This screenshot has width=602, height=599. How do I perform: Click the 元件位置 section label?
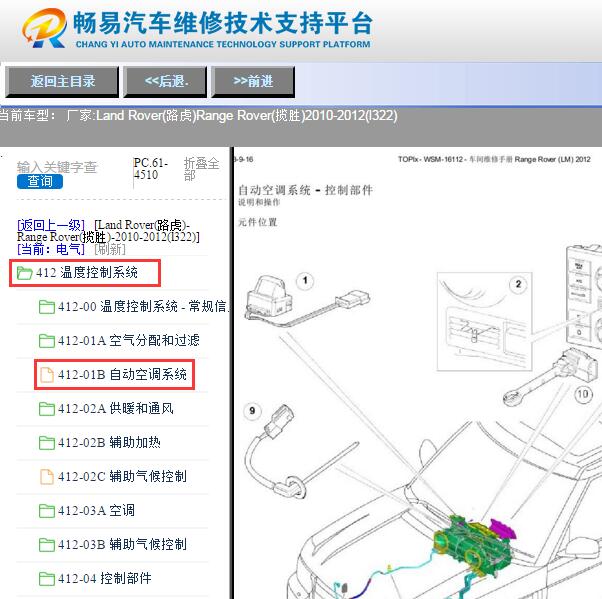coord(258,222)
